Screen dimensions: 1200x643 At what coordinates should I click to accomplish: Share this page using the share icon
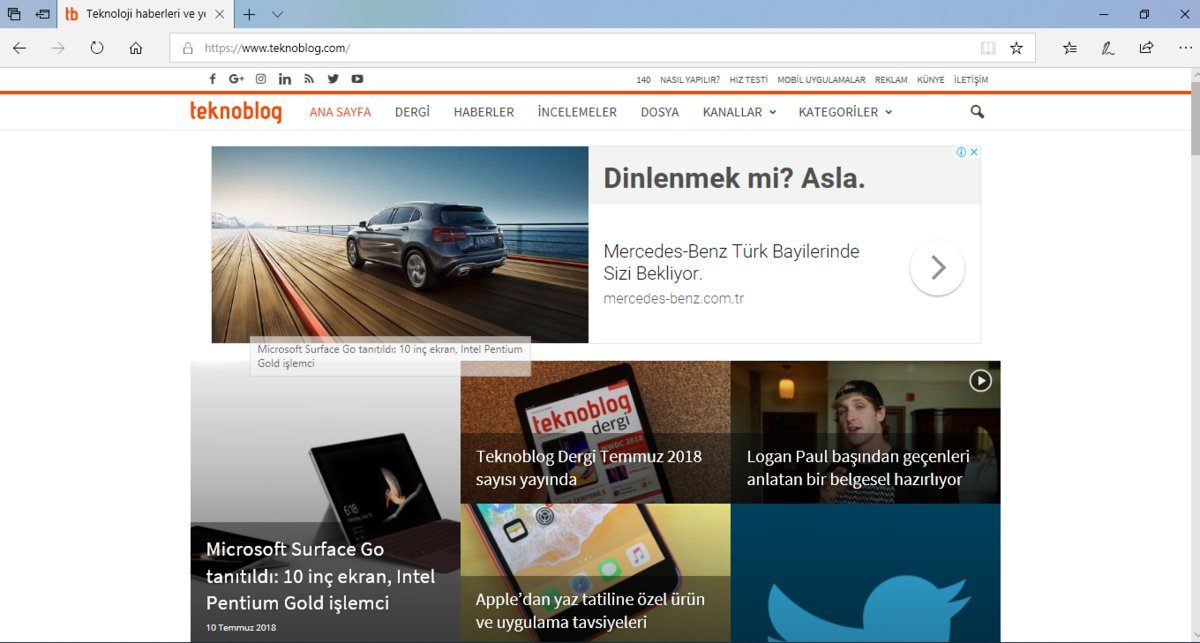[x=1146, y=48]
